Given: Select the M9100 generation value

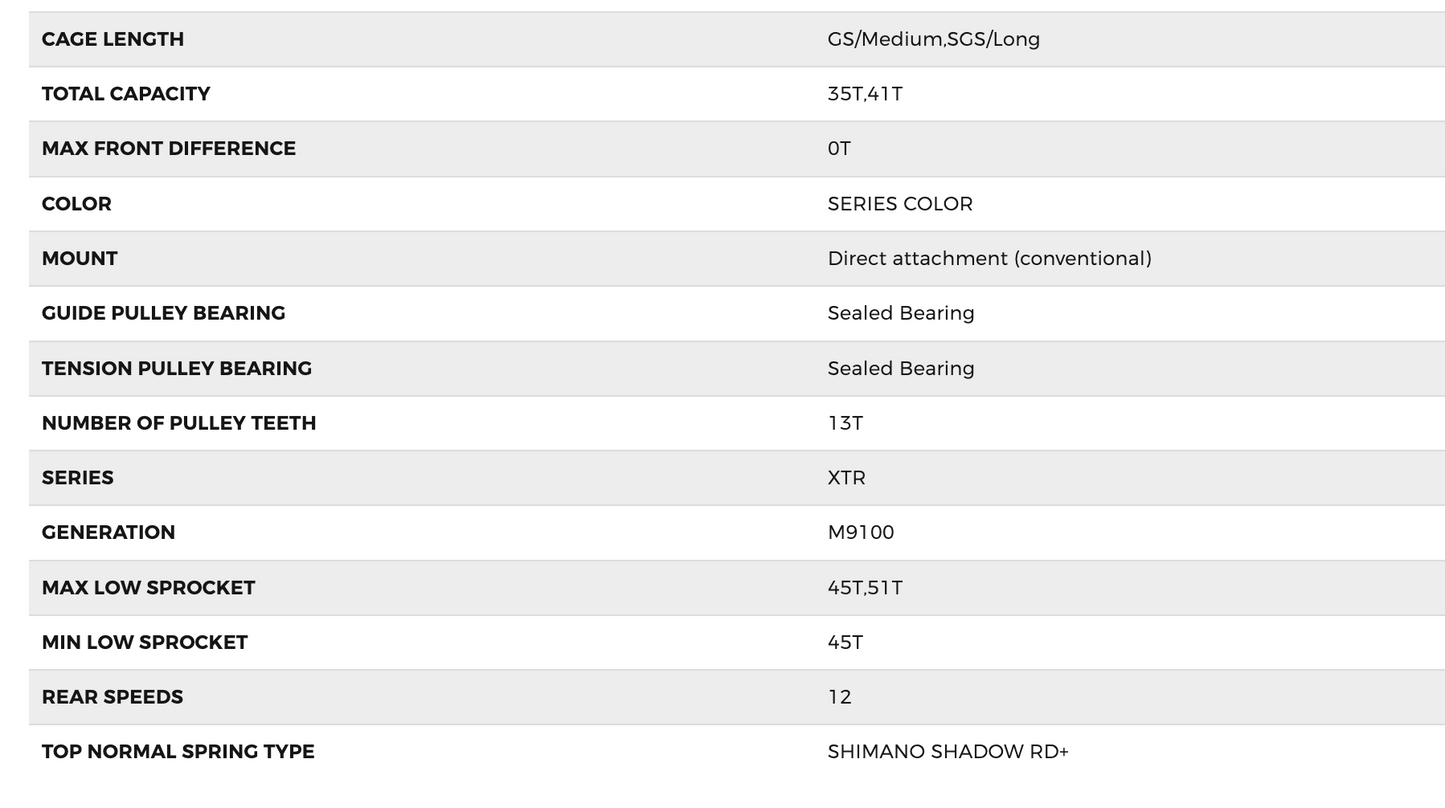Looking at the screenshot, I should click(x=861, y=532).
